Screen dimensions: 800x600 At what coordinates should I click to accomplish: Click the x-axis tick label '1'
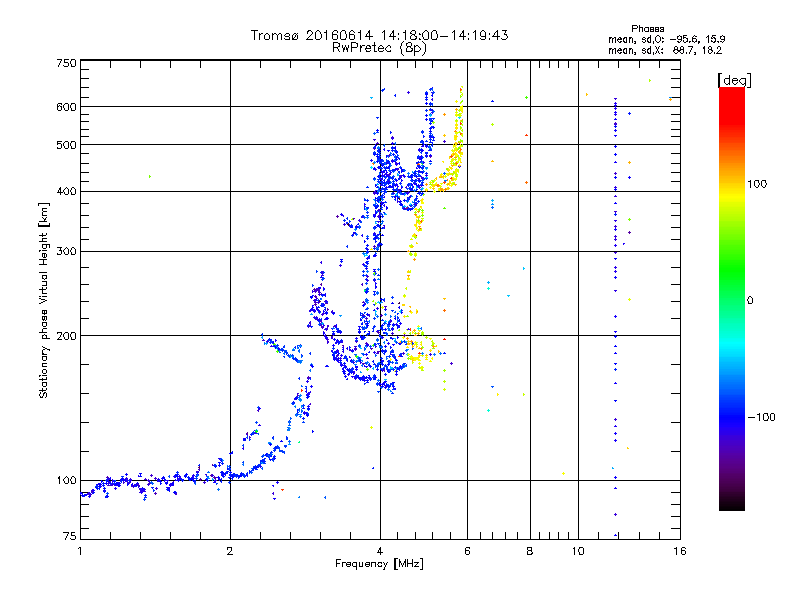(x=80, y=551)
